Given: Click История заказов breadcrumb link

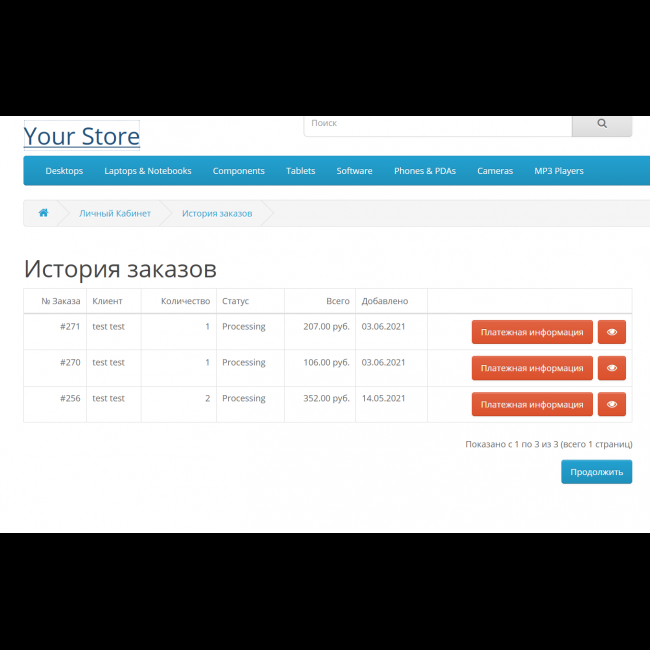Looking at the screenshot, I should point(216,213).
